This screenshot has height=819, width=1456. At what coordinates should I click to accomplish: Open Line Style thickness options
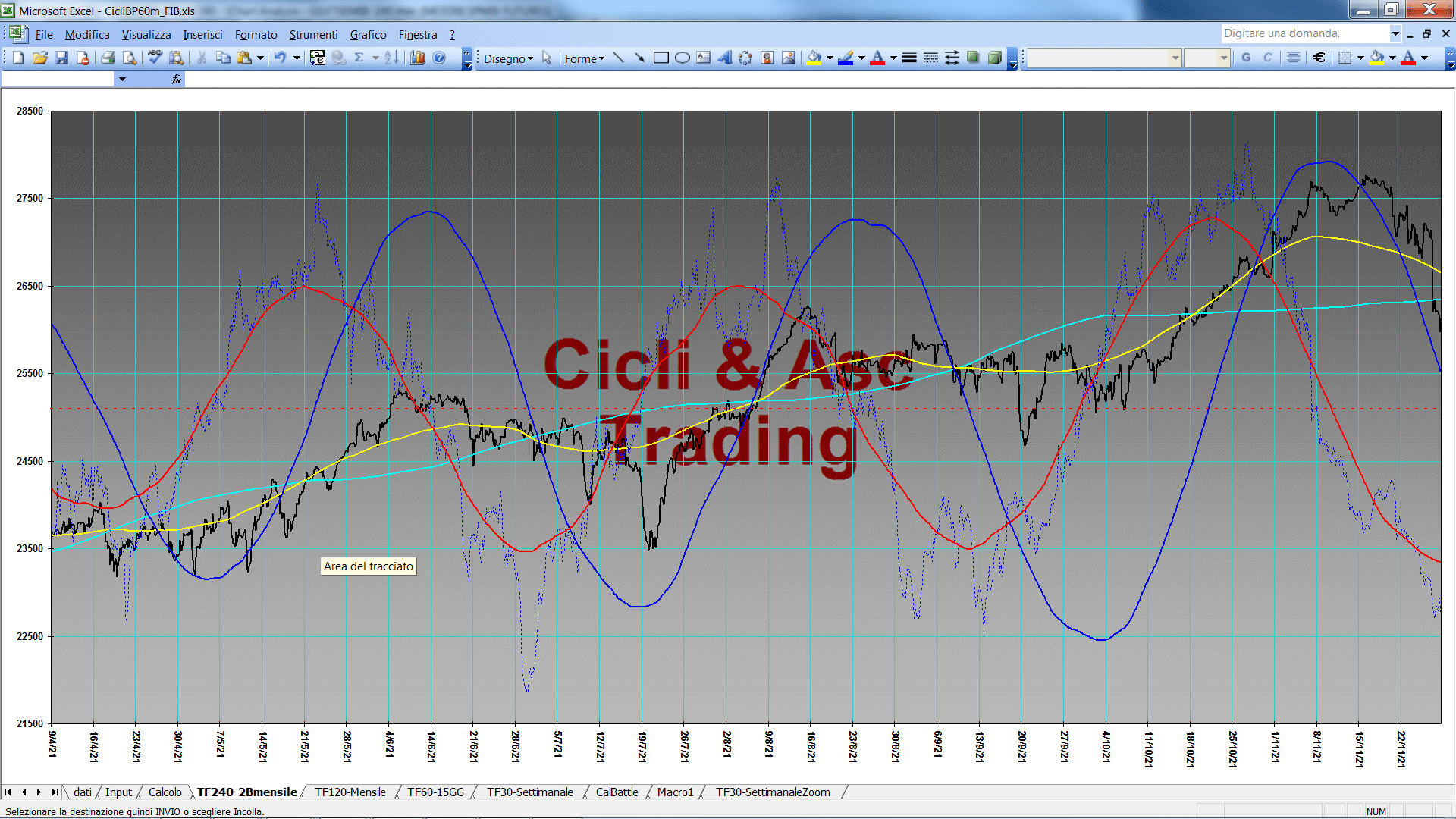(x=909, y=58)
